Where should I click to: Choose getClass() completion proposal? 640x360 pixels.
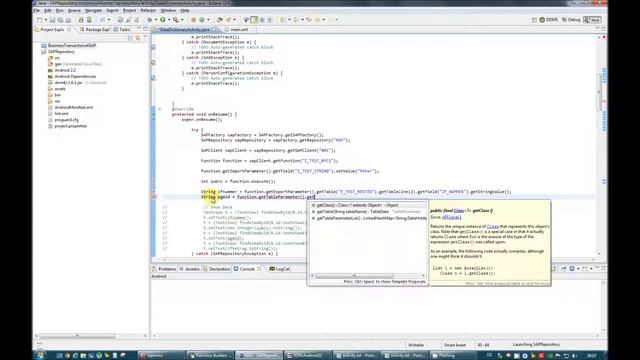click(368, 205)
